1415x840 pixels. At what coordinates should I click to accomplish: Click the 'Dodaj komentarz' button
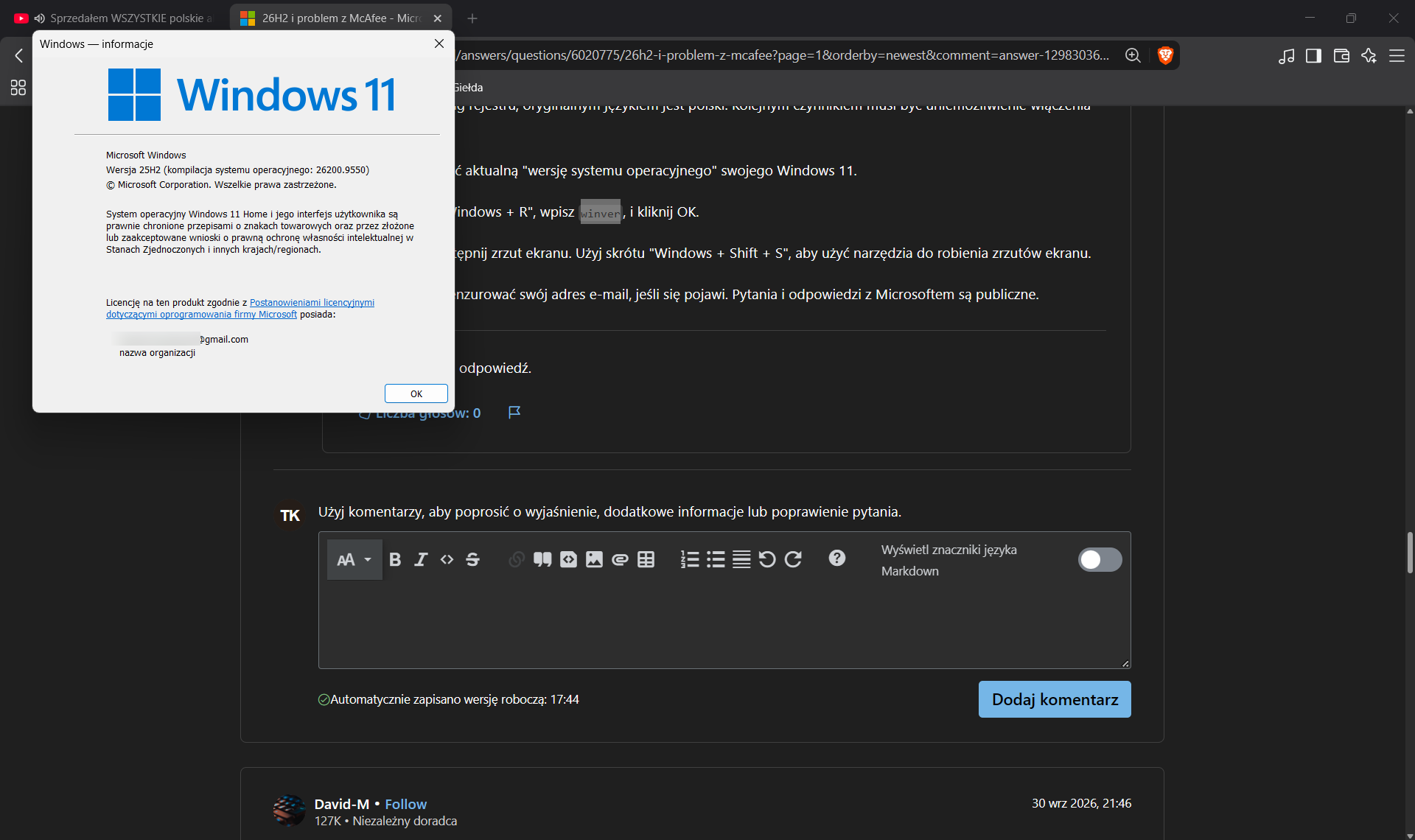tap(1055, 700)
